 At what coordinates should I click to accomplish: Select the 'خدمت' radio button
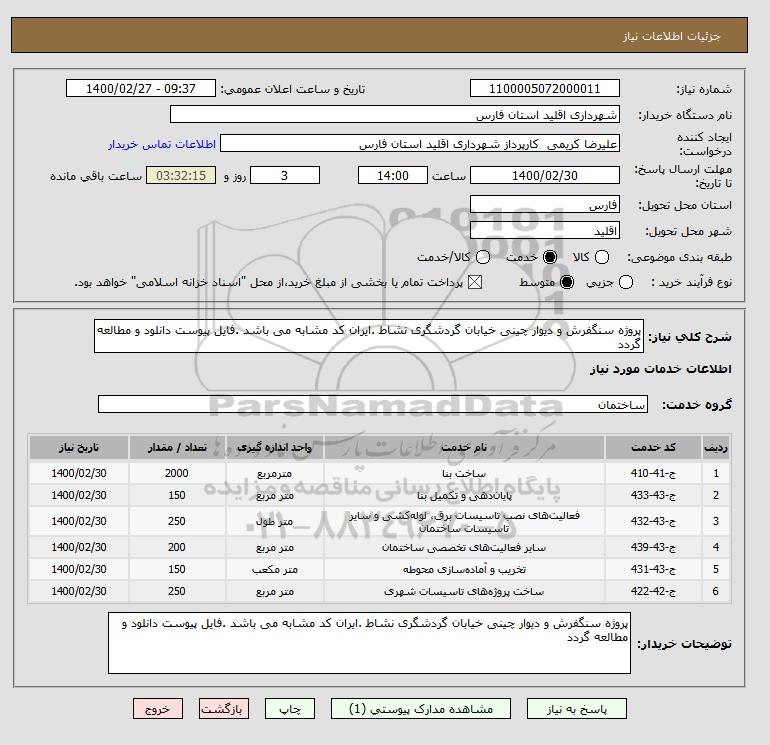pos(550,257)
